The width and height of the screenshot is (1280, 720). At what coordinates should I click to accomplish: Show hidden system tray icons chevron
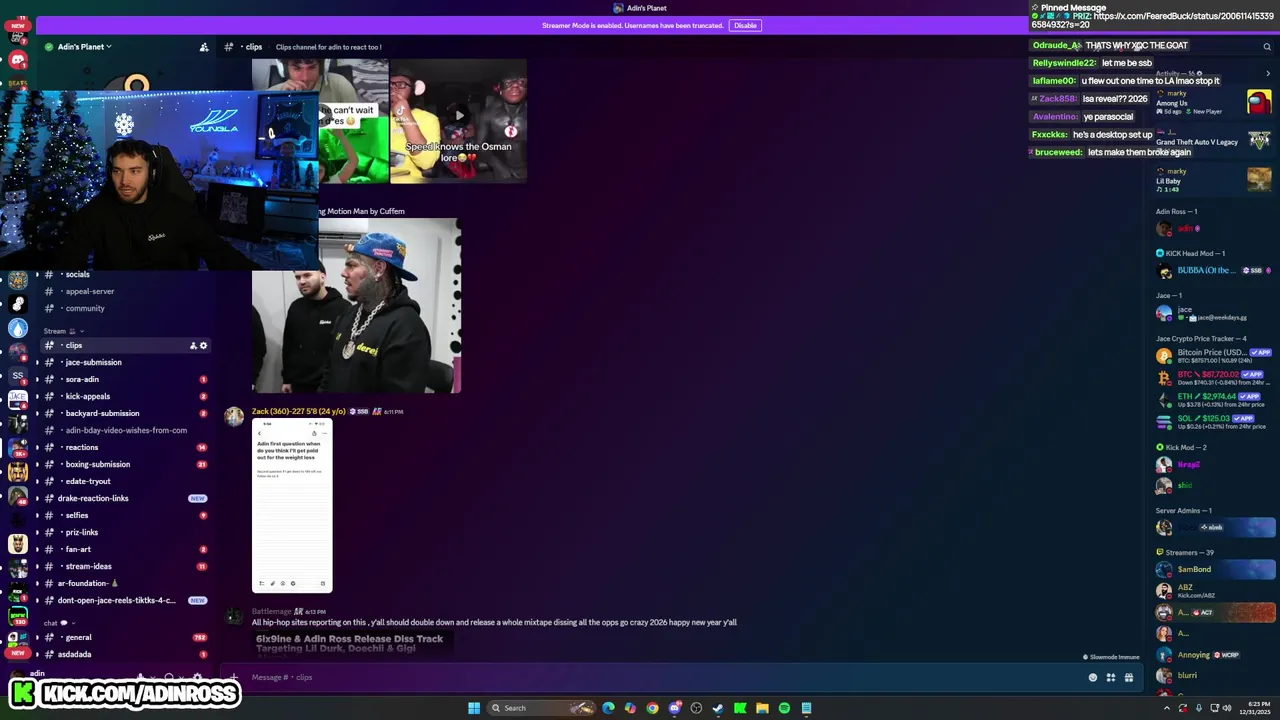click(x=1166, y=708)
